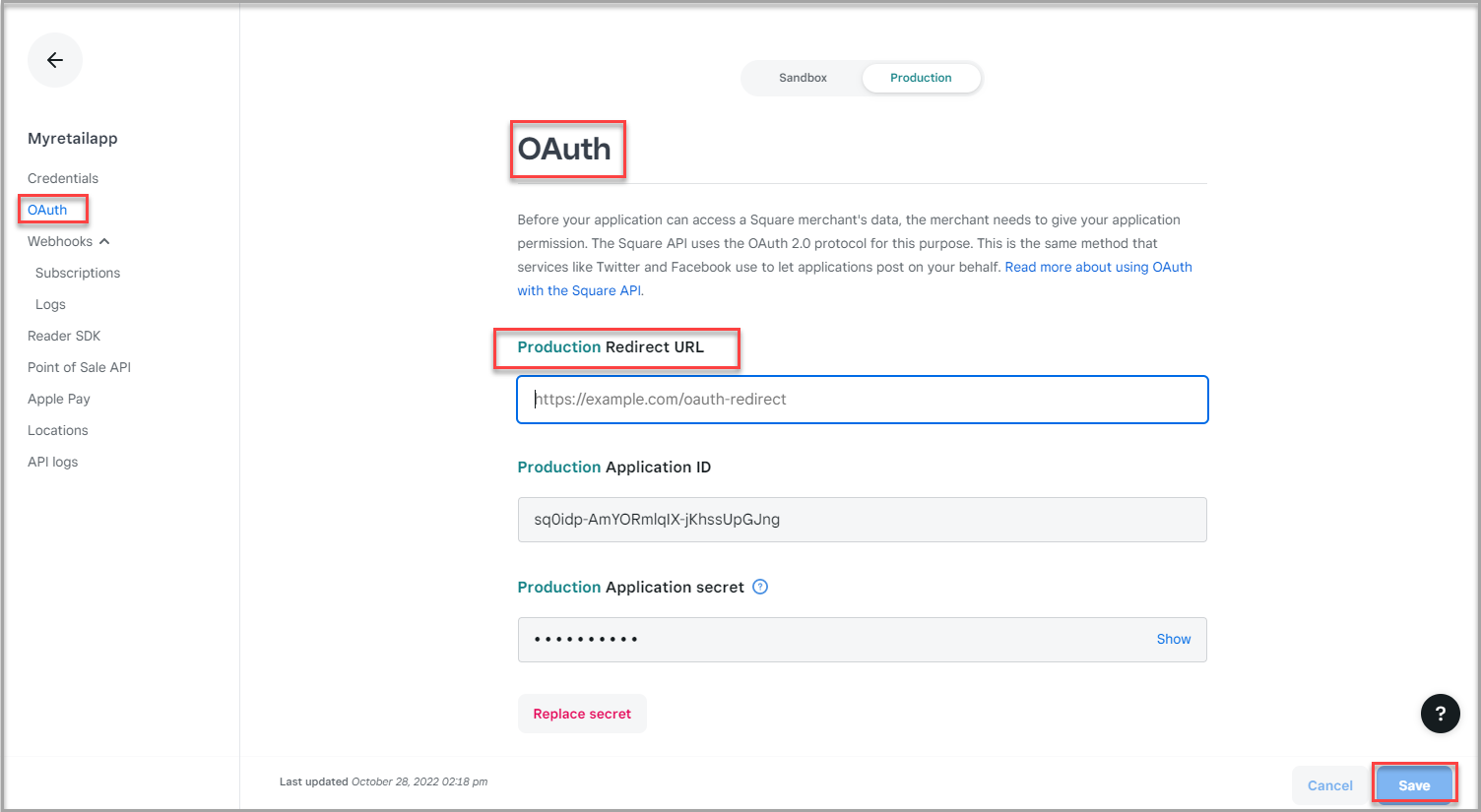
Task: Click the Production Redirect URL field
Action: click(x=862, y=400)
